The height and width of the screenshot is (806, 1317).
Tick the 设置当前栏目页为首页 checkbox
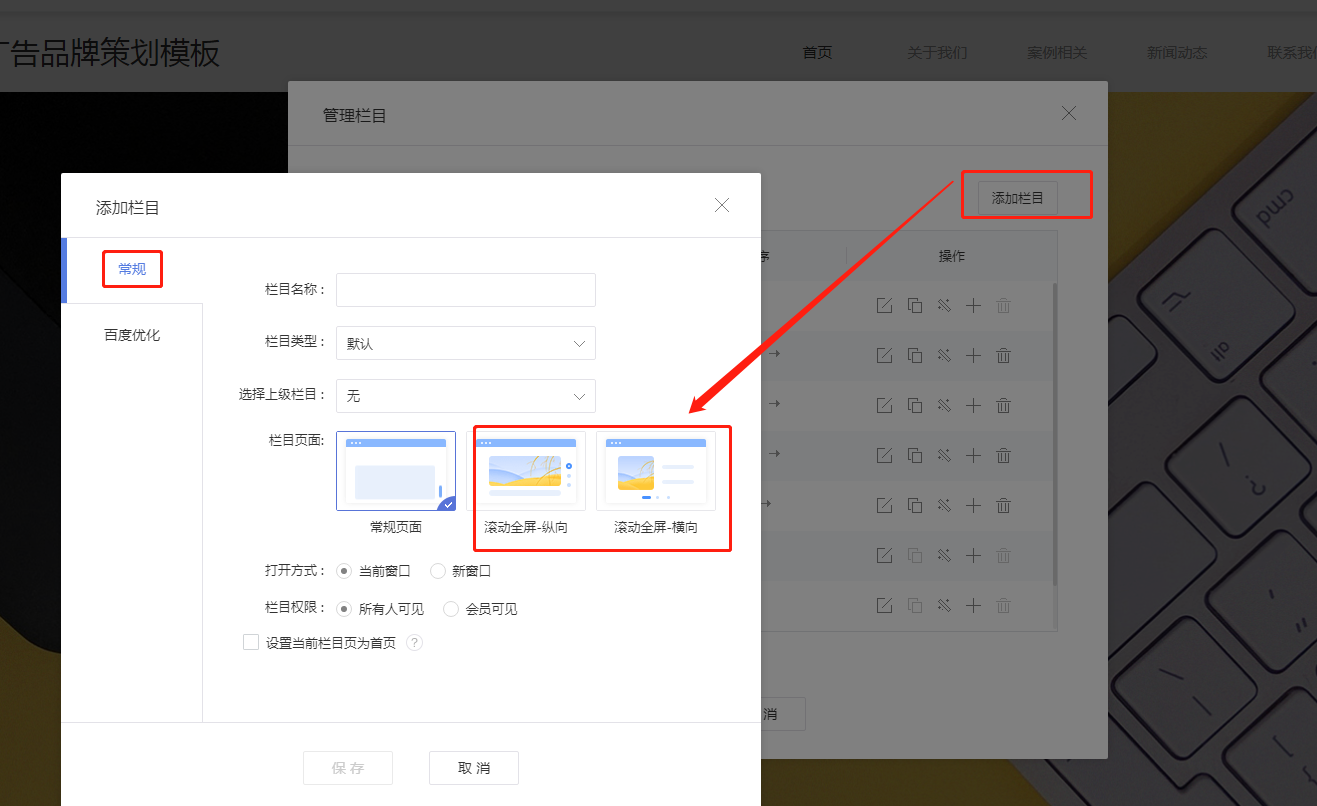point(251,642)
